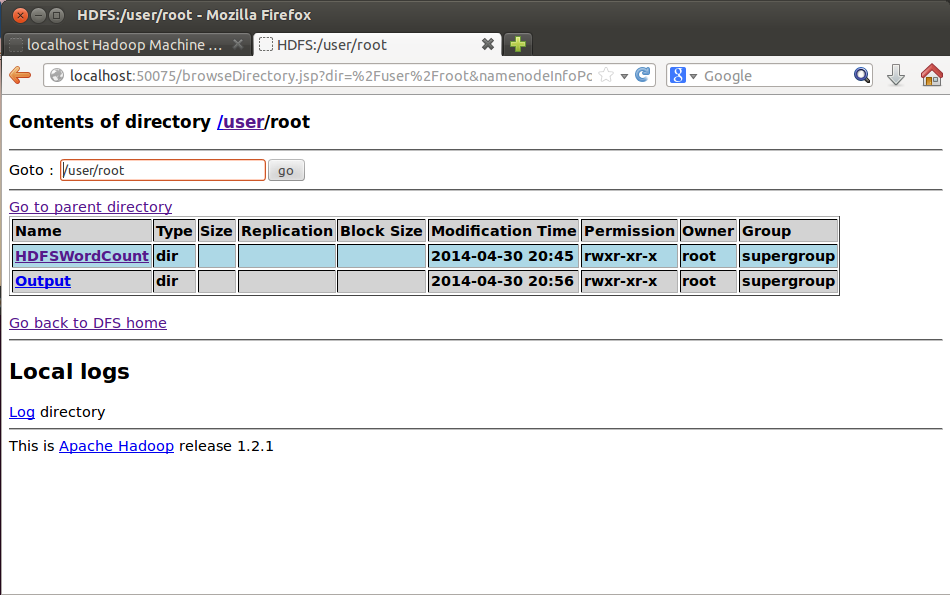Viewport: 950px width, 595px height.
Task: Bookmark this page with the star icon
Action: click(605, 75)
